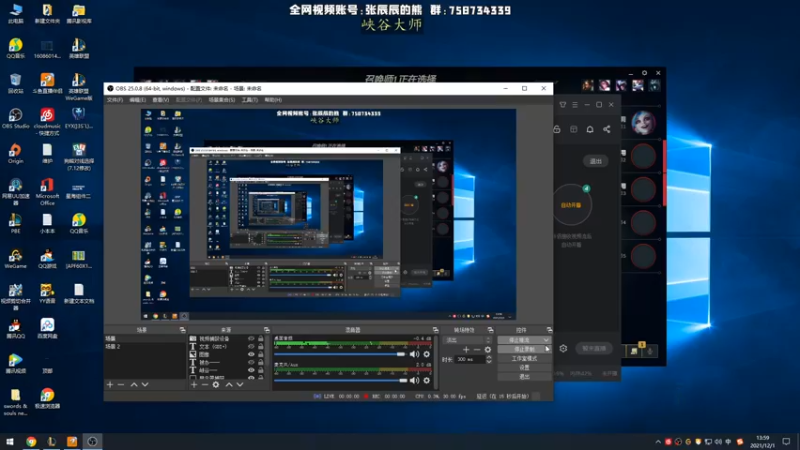Viewport: 800px width, 450px height.
Task: Open transition properties with the gear icon
Action: coord(488,349)
